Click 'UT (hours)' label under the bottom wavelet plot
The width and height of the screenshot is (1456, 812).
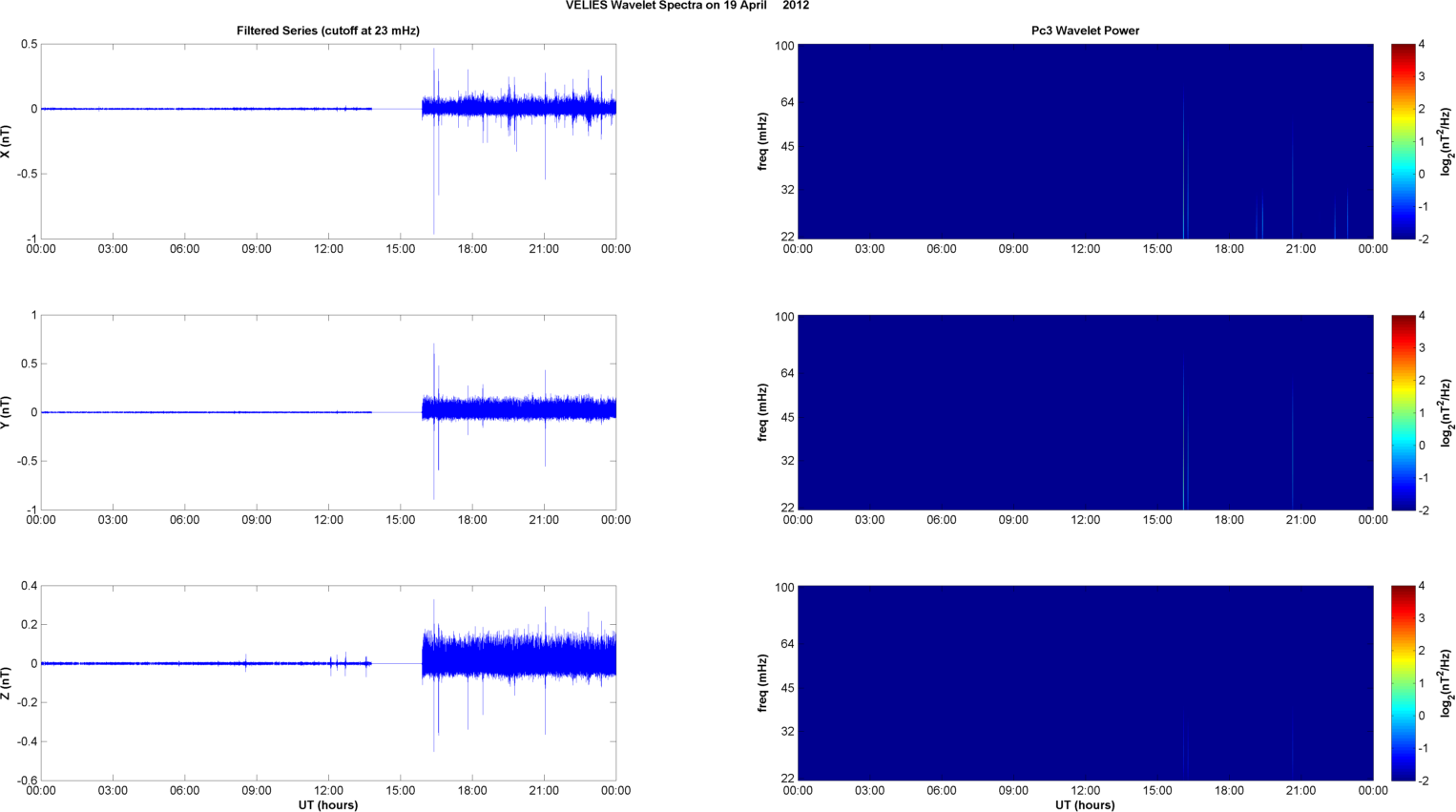(x=1085, y=805)
